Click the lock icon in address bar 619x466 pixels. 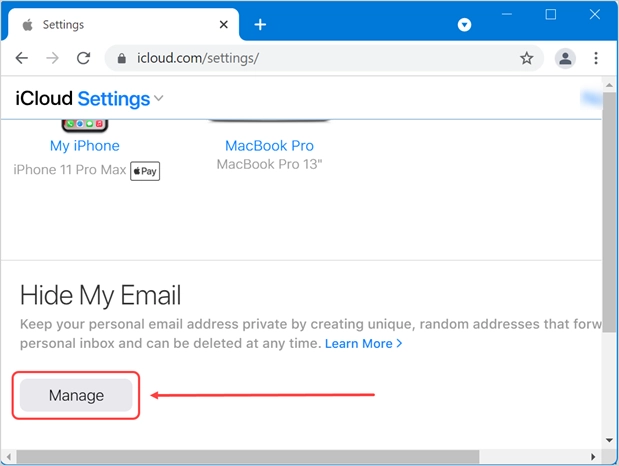(x=122, y=58)
